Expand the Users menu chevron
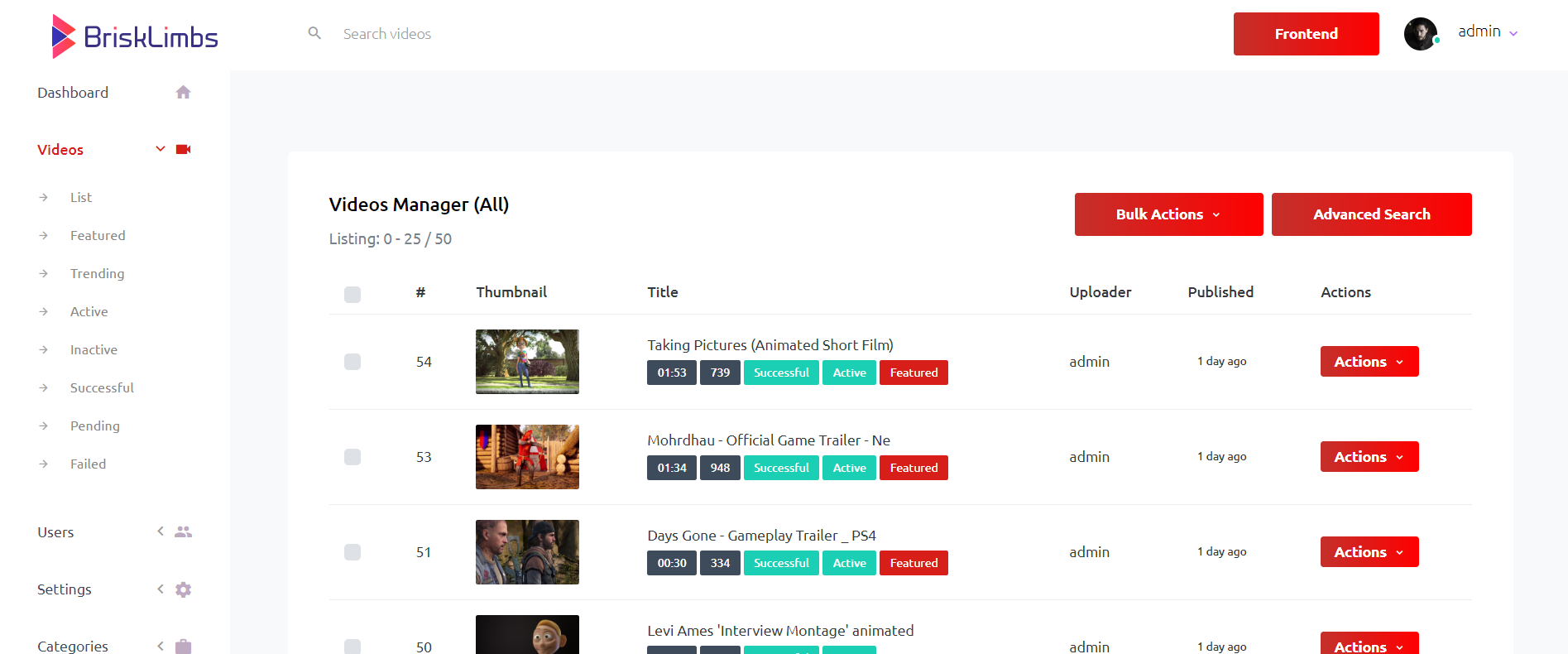Screen dimensions: 1568x654 [x=161, y=531]
